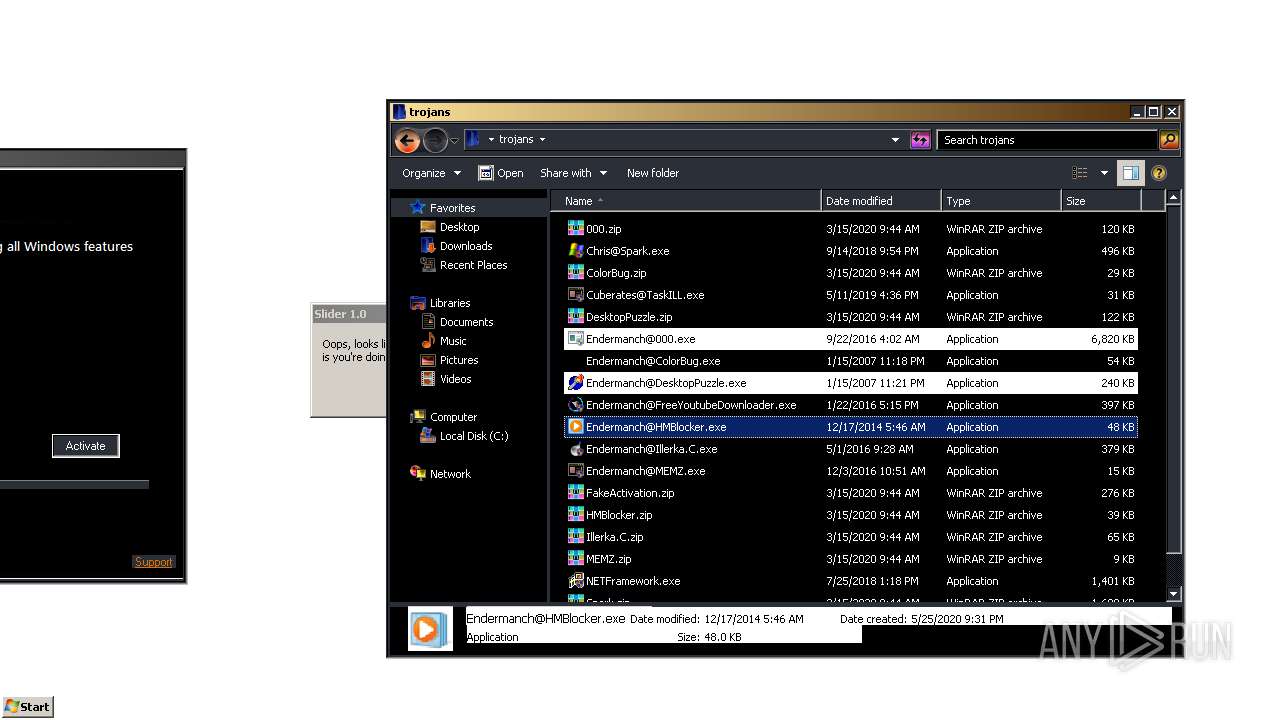This screenshot has height=720, width=1280.
Task: Sort by the Type column header
Action: [1001, 201]
